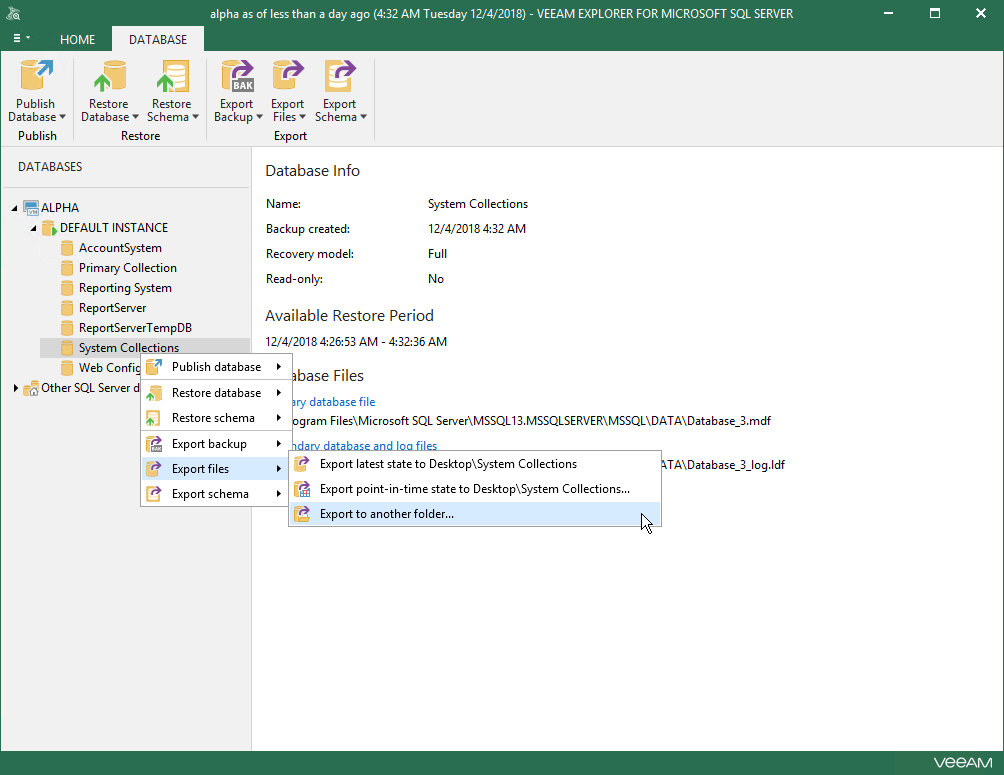Switch to the DATABASE ribbon tab

click(158, 39)
